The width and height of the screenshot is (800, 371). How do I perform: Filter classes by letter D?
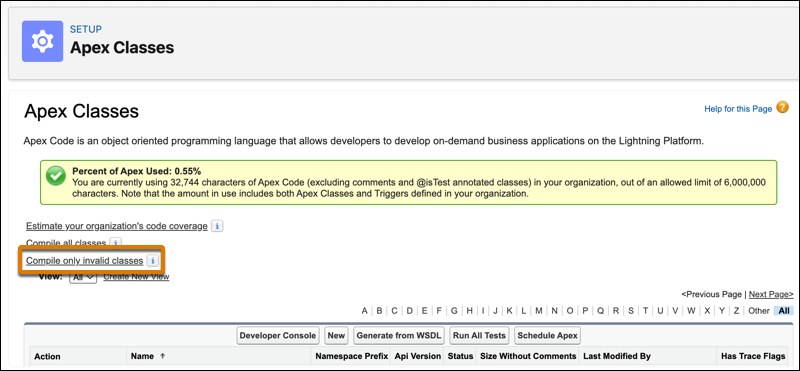410,311
